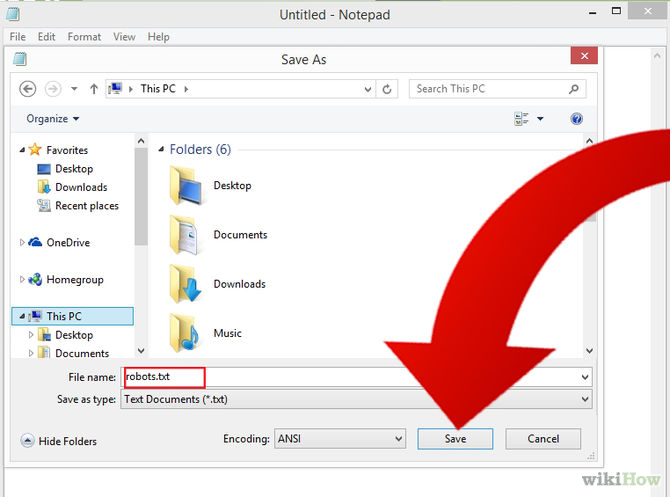Click the File name input field
Image resolution: width=670 pixels, height=497 pixels.
(x=355, y=377)
